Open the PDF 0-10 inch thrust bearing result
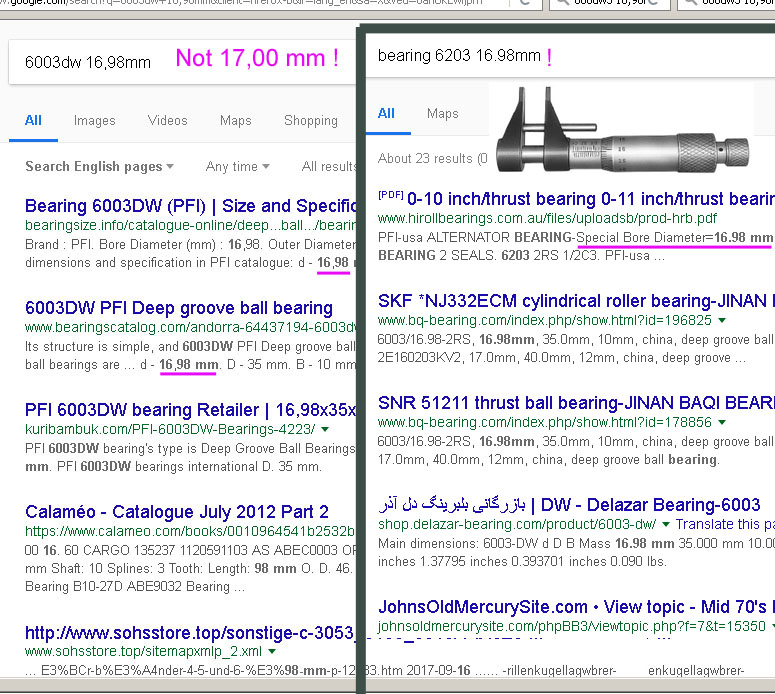Image resolution: width=775 pixels, height=694 pixels. 591,199
